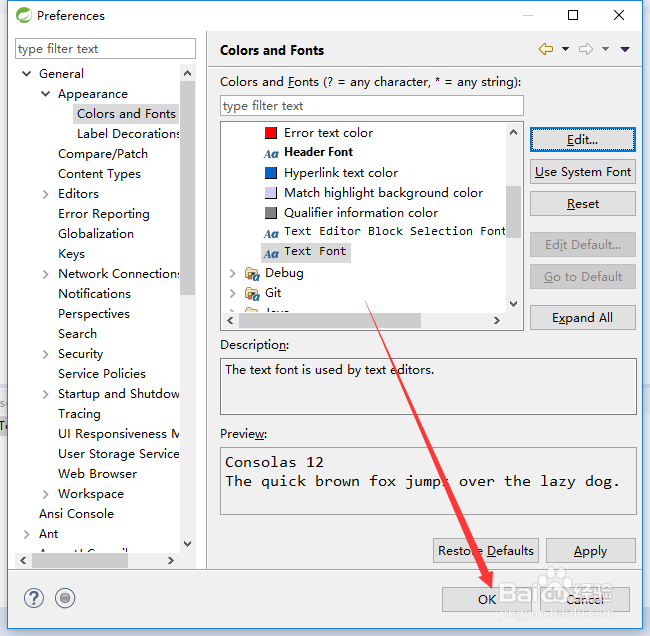This screenshot has height=636, width=650.
Task: Click font list scroll down arrow
Action: (x=513, y=303)
